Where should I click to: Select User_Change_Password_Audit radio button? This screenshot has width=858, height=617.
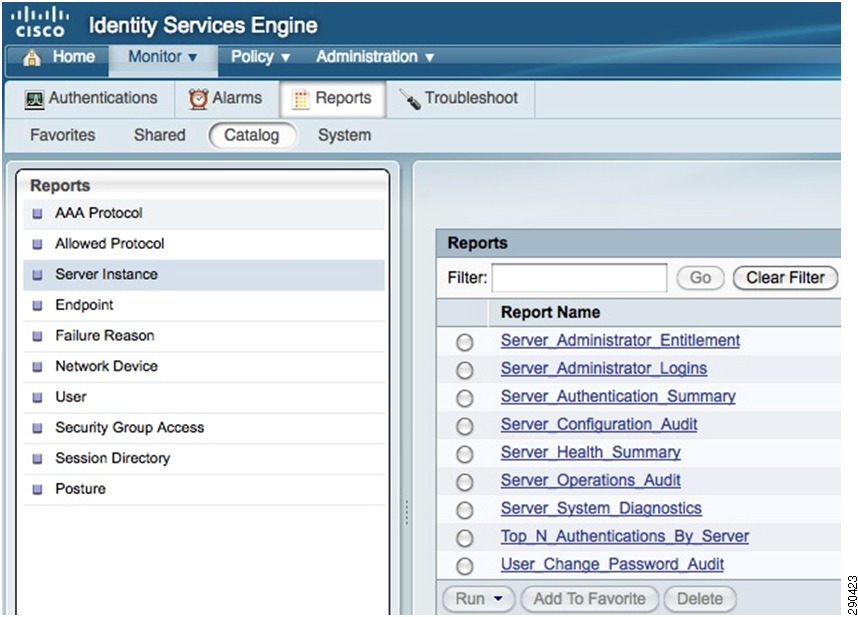[x=465, y=566]
